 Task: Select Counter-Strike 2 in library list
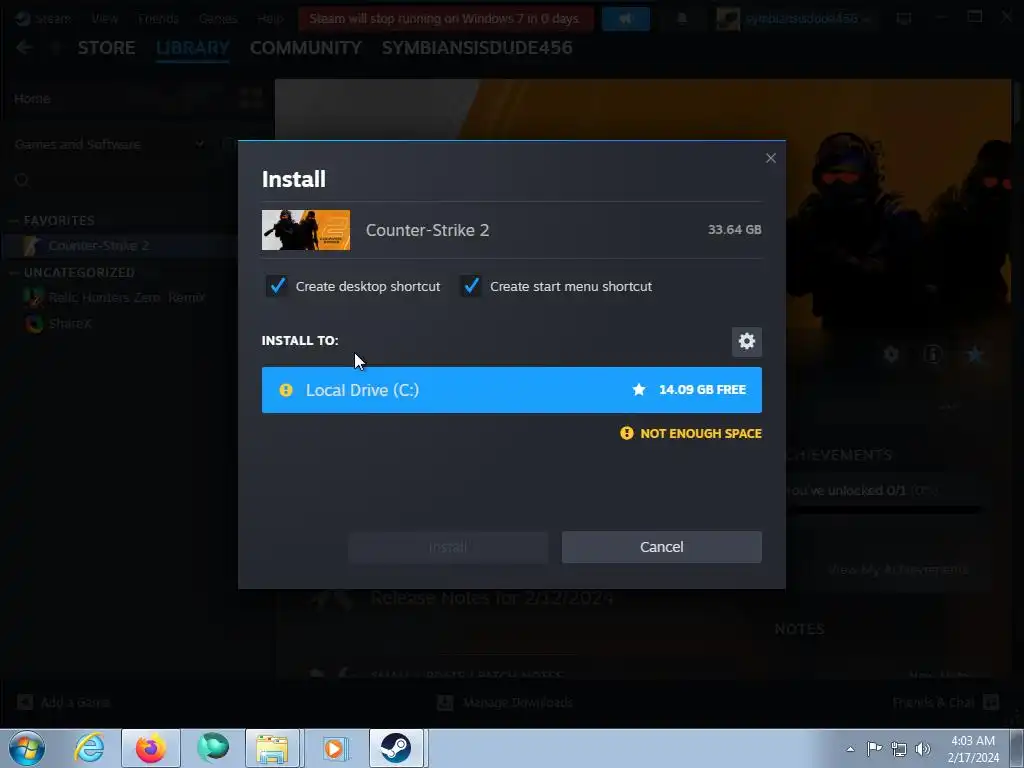pos(99,246)
